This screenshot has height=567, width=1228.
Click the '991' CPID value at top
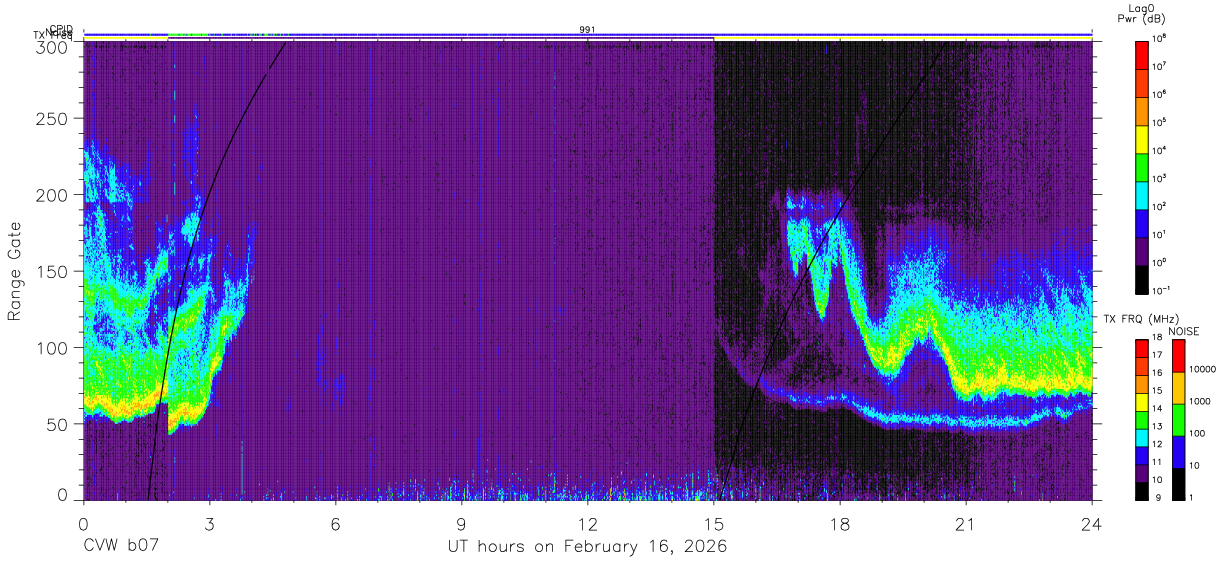587,30
